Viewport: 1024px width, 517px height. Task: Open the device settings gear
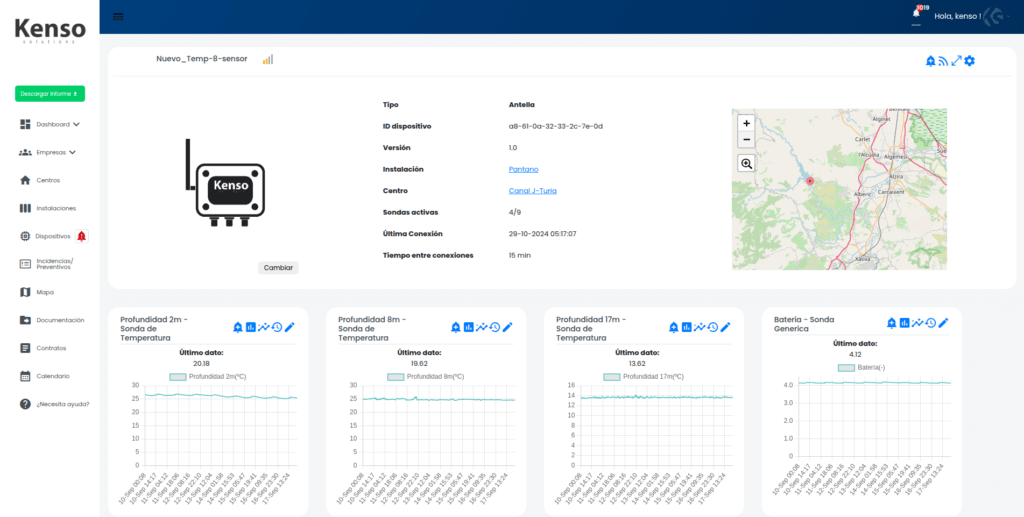970,61
